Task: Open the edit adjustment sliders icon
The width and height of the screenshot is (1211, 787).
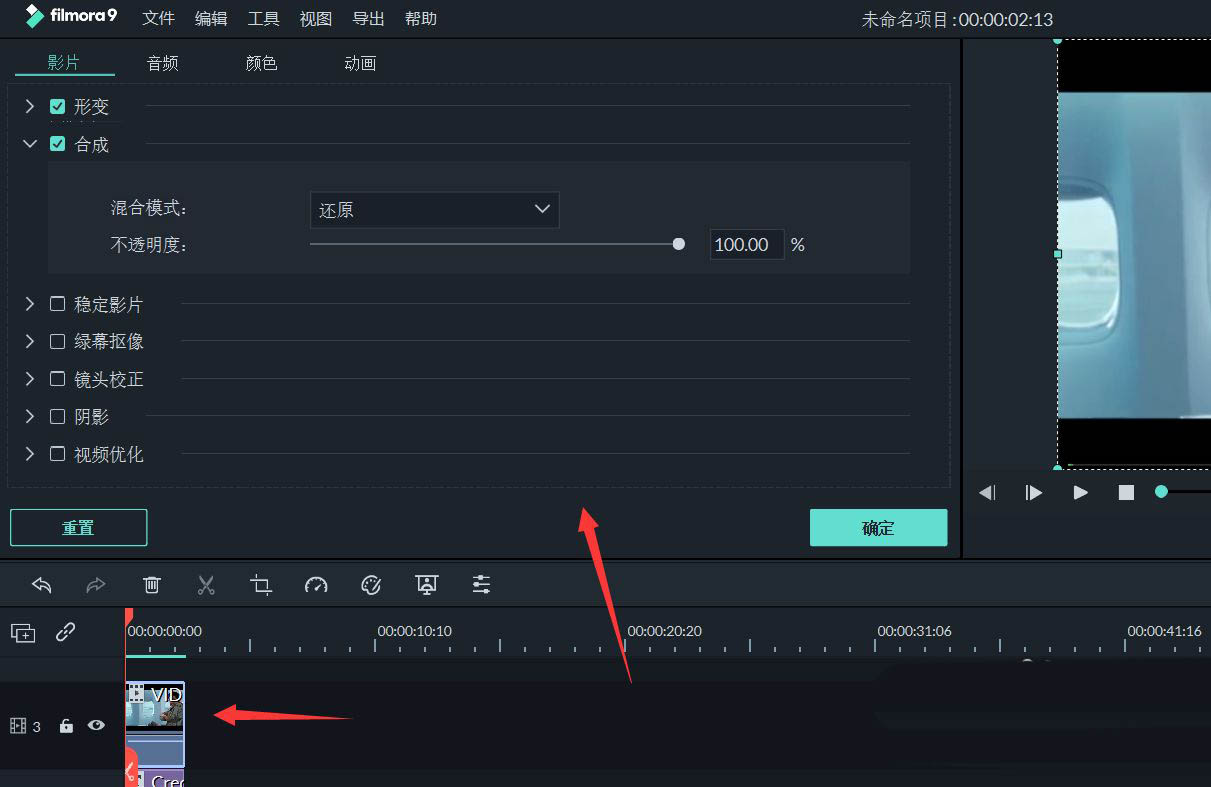Action: tap(482, 585)
